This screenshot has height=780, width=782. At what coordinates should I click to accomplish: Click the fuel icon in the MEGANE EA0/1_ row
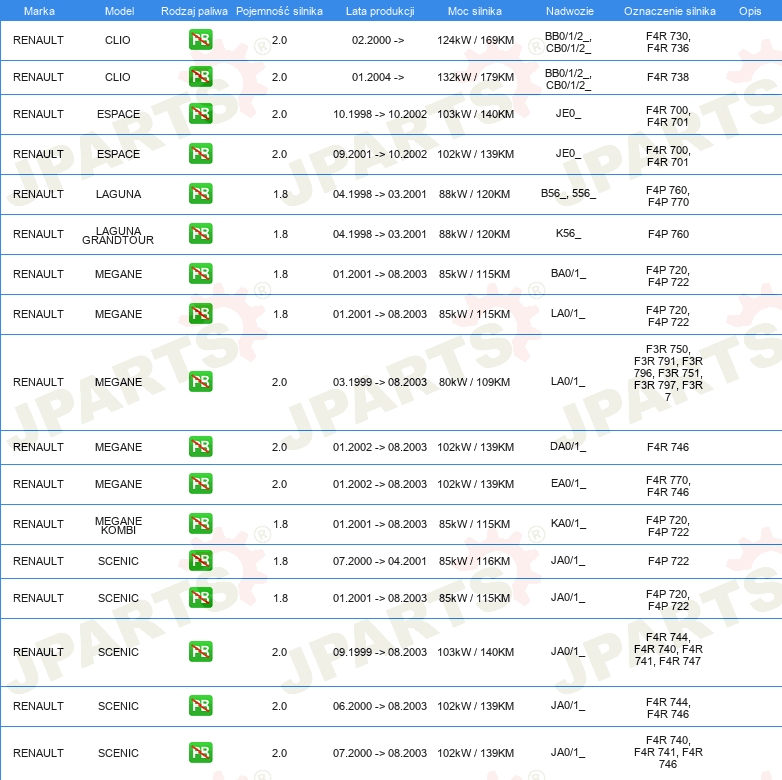(x=200, y=483)
